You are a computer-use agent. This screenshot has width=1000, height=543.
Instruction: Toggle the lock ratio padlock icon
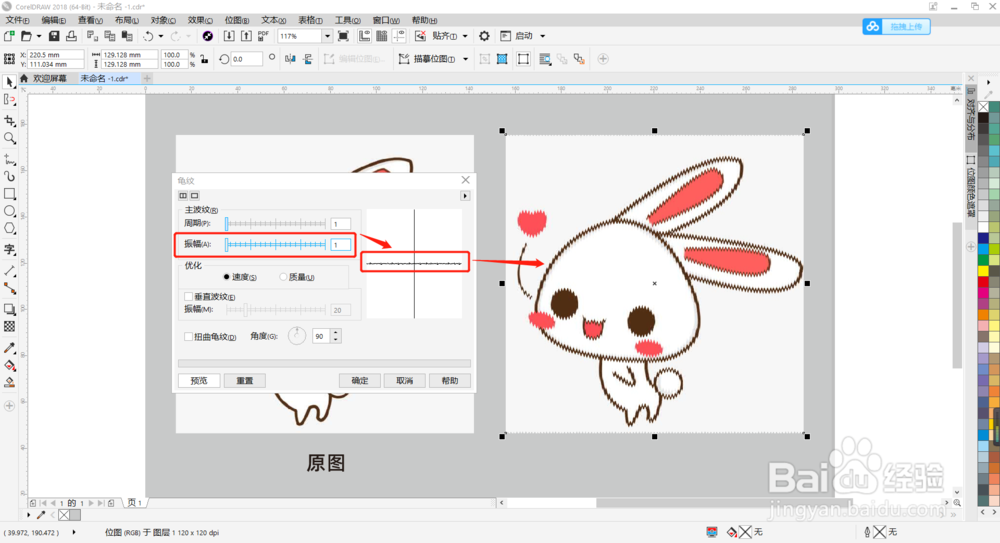click(204, 59)
